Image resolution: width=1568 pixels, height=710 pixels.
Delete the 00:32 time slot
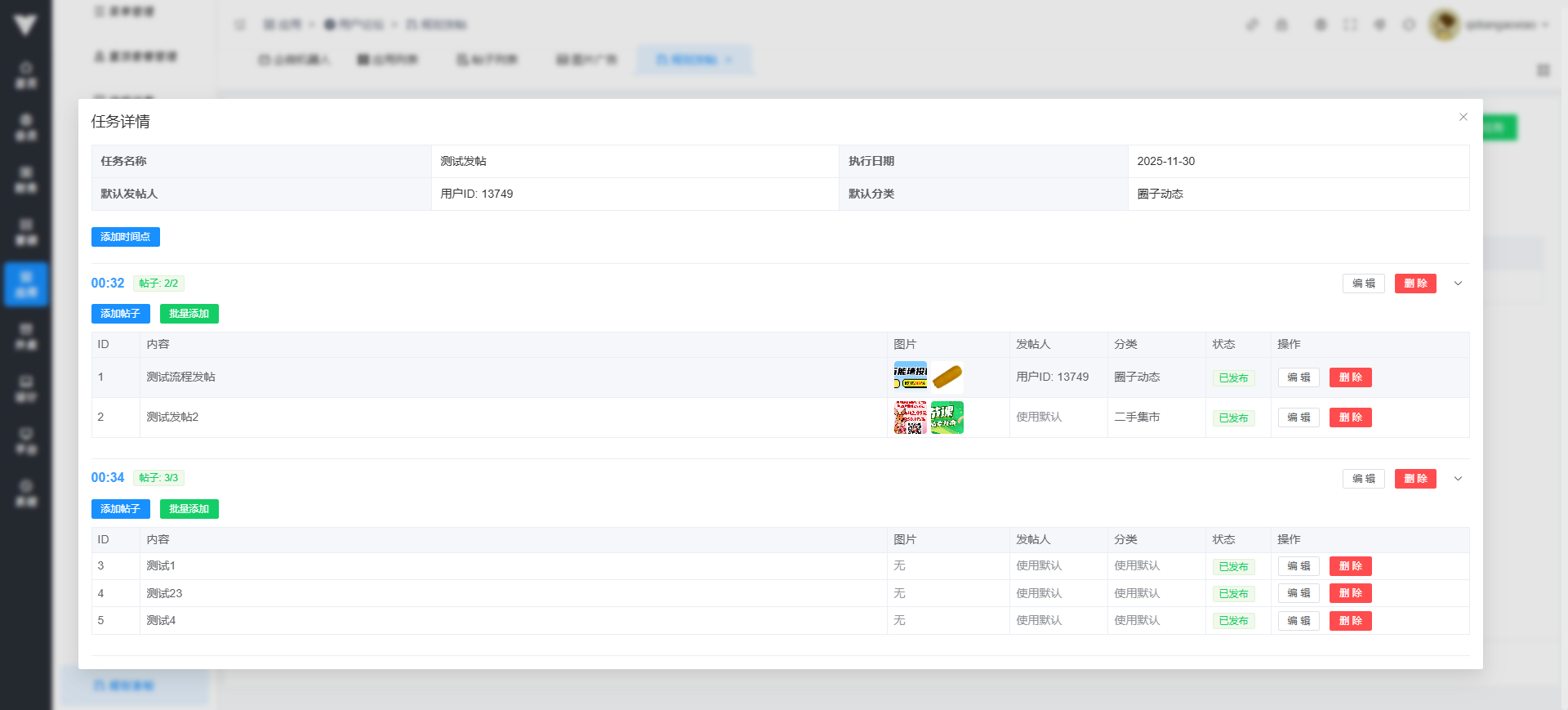1414,284
